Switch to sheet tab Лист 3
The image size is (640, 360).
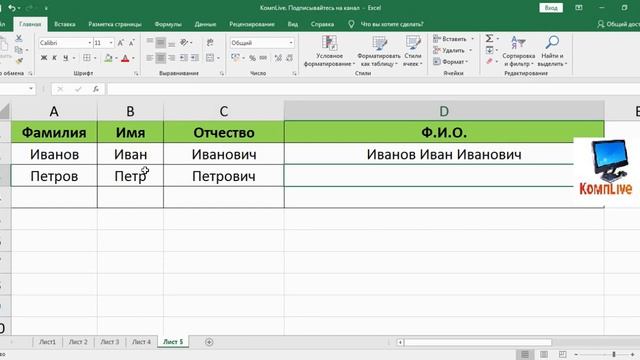pos(110,342)
